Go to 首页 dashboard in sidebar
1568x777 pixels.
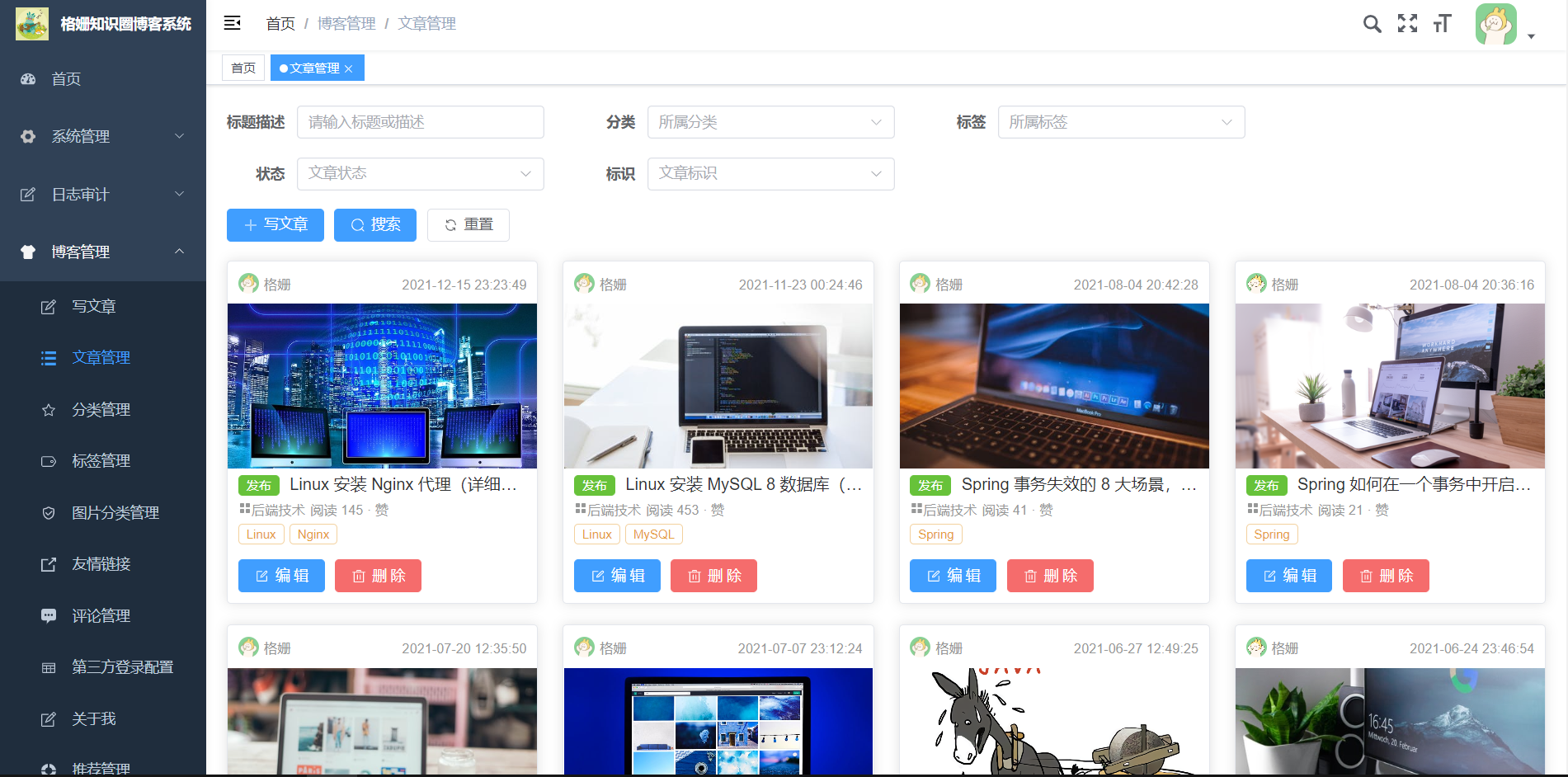click(x=103, y=79)
